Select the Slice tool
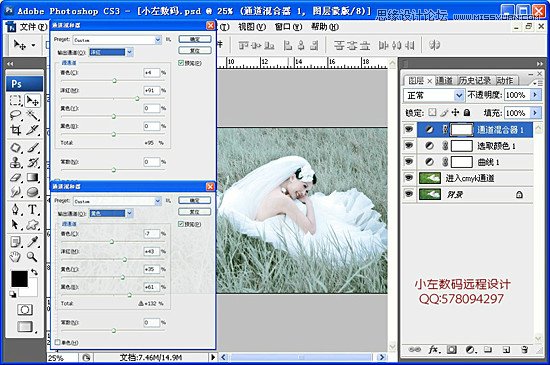 point(32,130)
